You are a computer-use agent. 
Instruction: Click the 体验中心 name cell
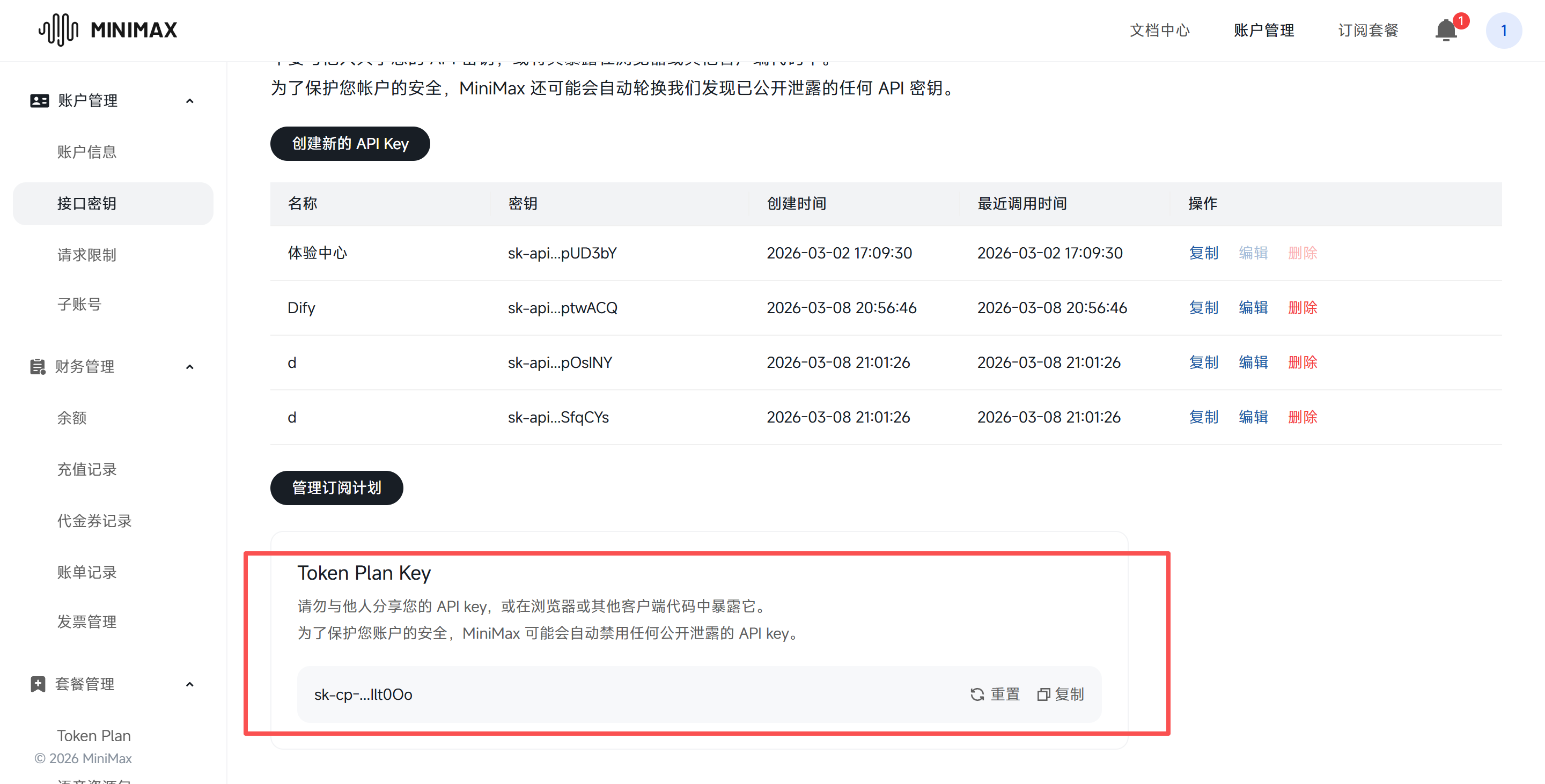tap(317, 253)
